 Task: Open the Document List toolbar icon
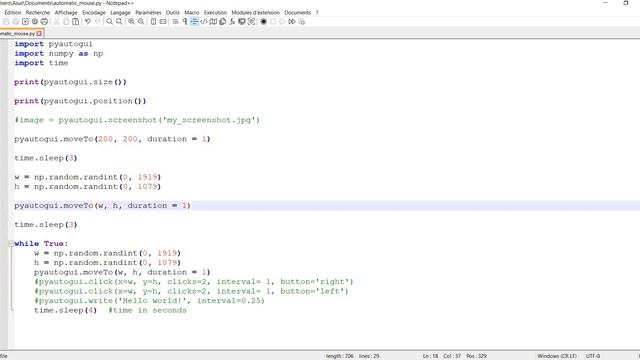[222, 22]
